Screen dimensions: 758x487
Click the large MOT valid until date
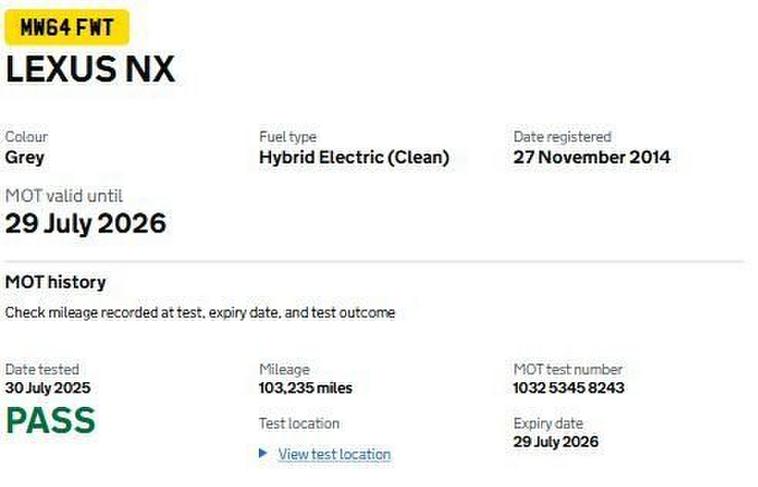click(85, 223)
